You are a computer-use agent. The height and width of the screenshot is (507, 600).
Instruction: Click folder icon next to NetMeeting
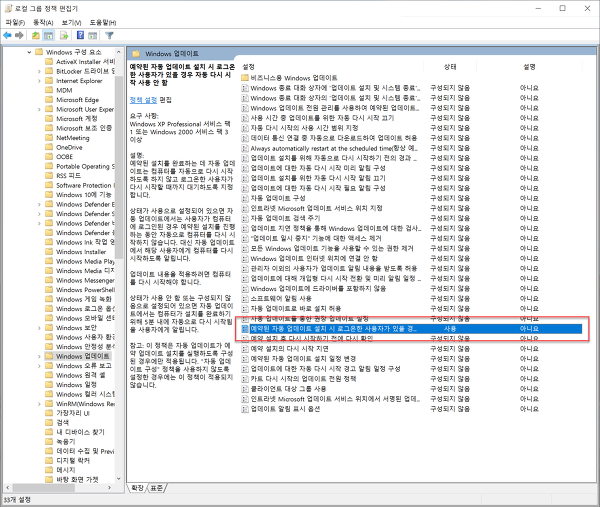coord(49,138)
